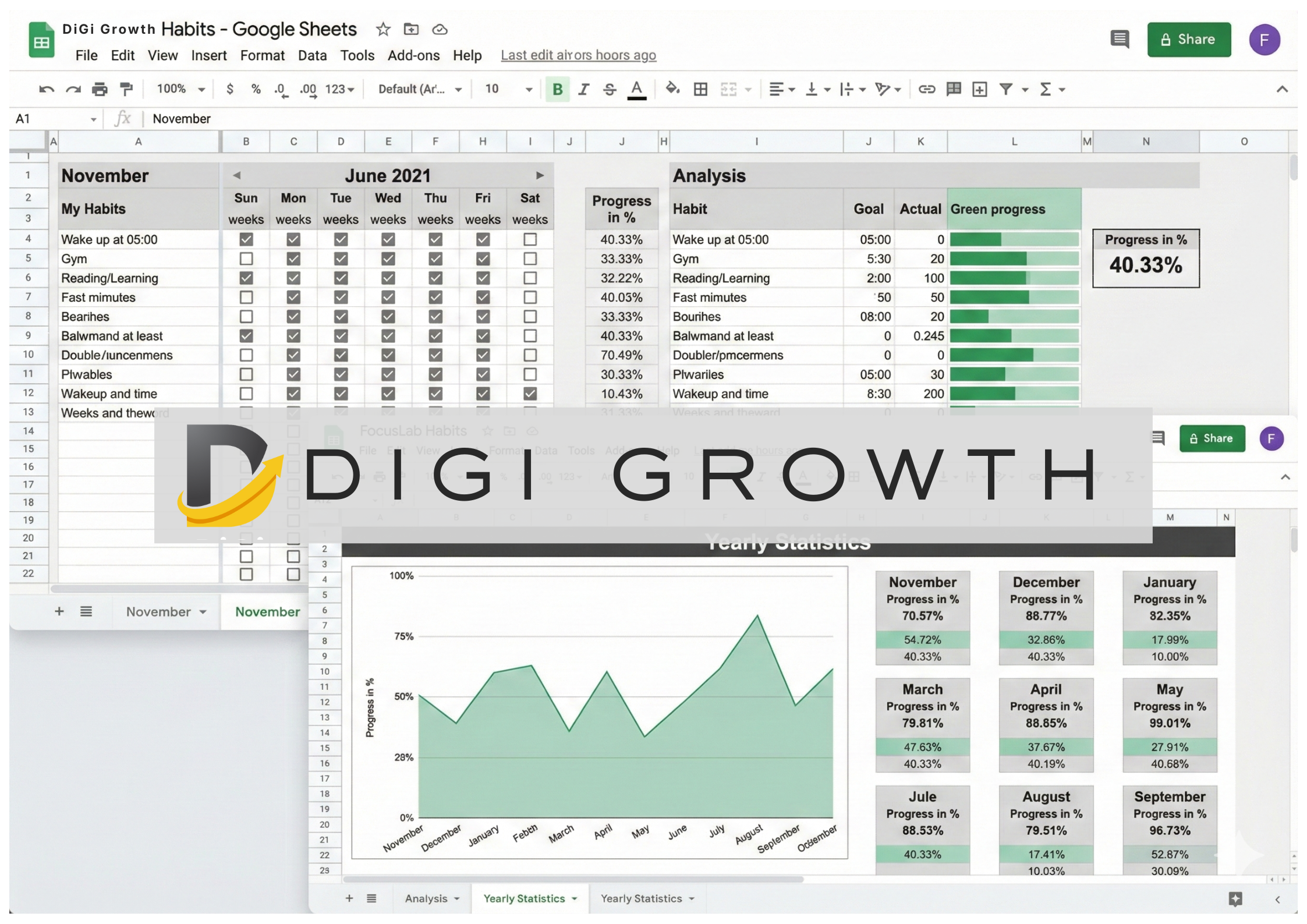Click the print icon in toolbar

click(100, 89)
